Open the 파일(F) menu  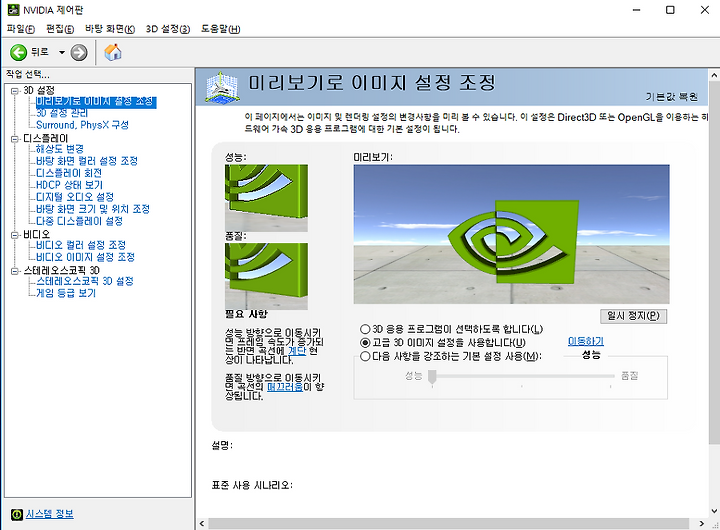pyautogui.click(x=21, y=29)
